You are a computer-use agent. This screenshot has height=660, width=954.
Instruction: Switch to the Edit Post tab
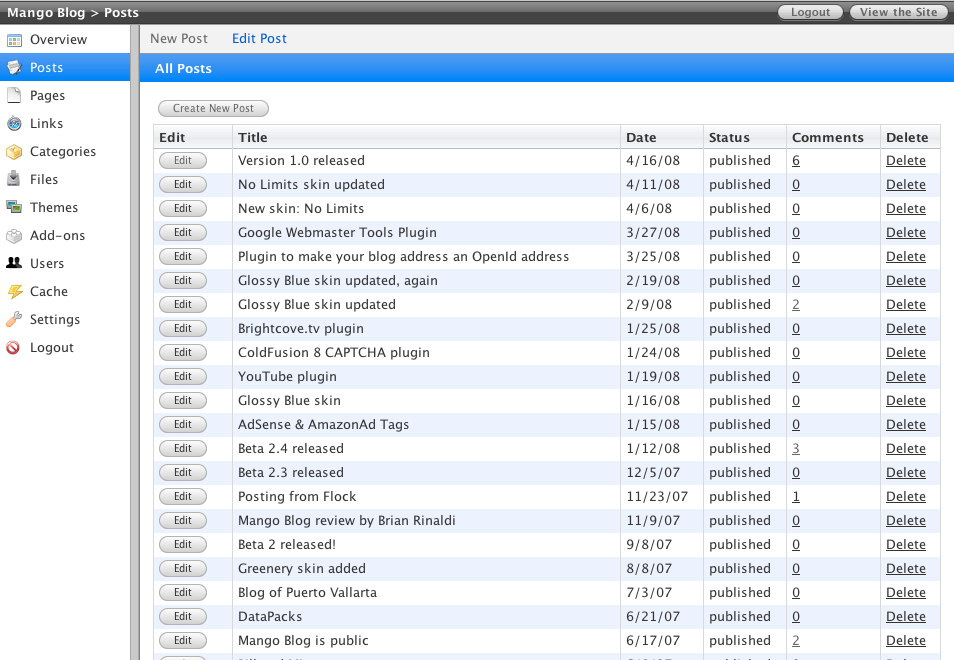coord(259,38)
